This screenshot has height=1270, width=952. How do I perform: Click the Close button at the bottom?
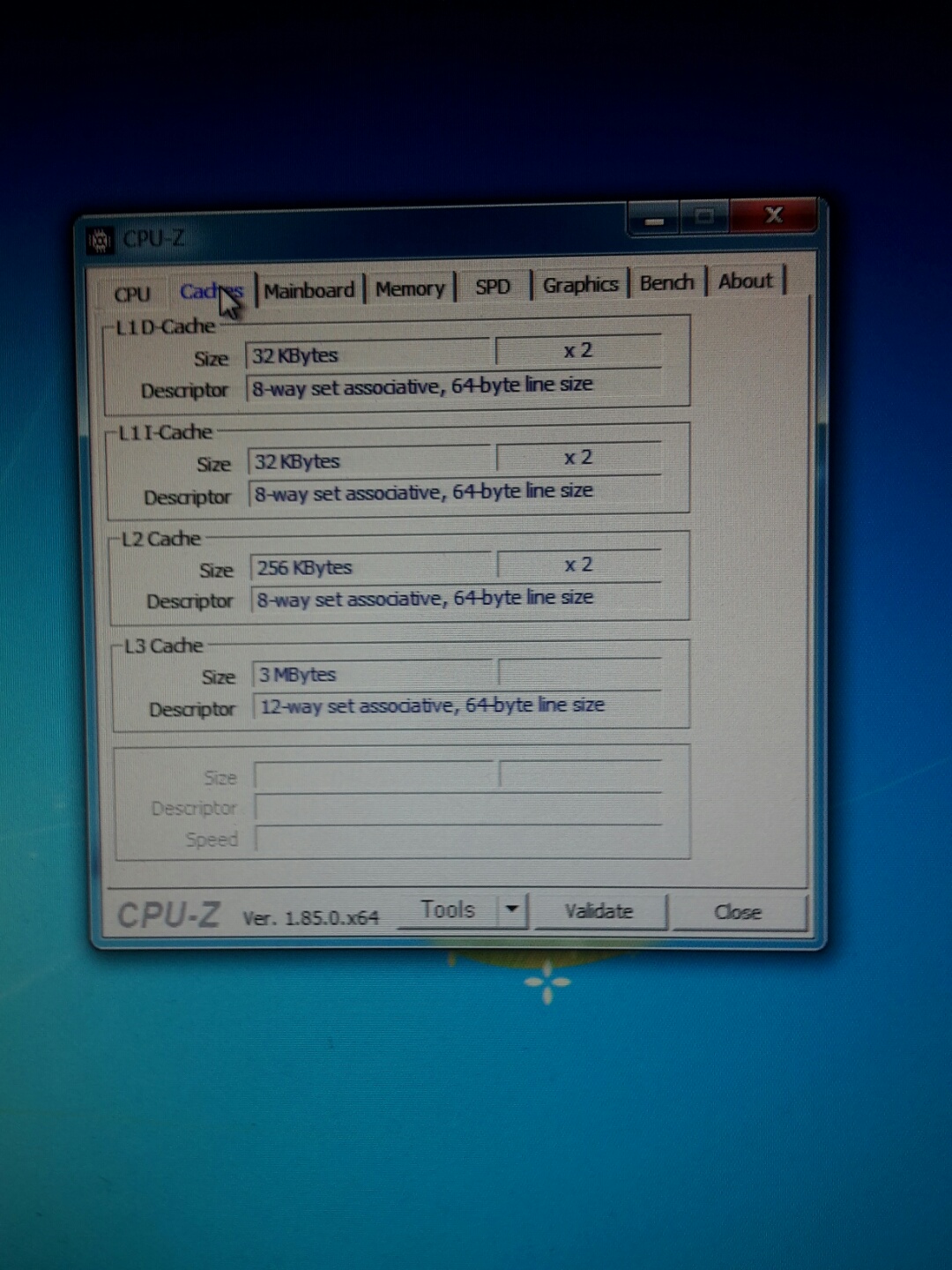tap(738, 912)
